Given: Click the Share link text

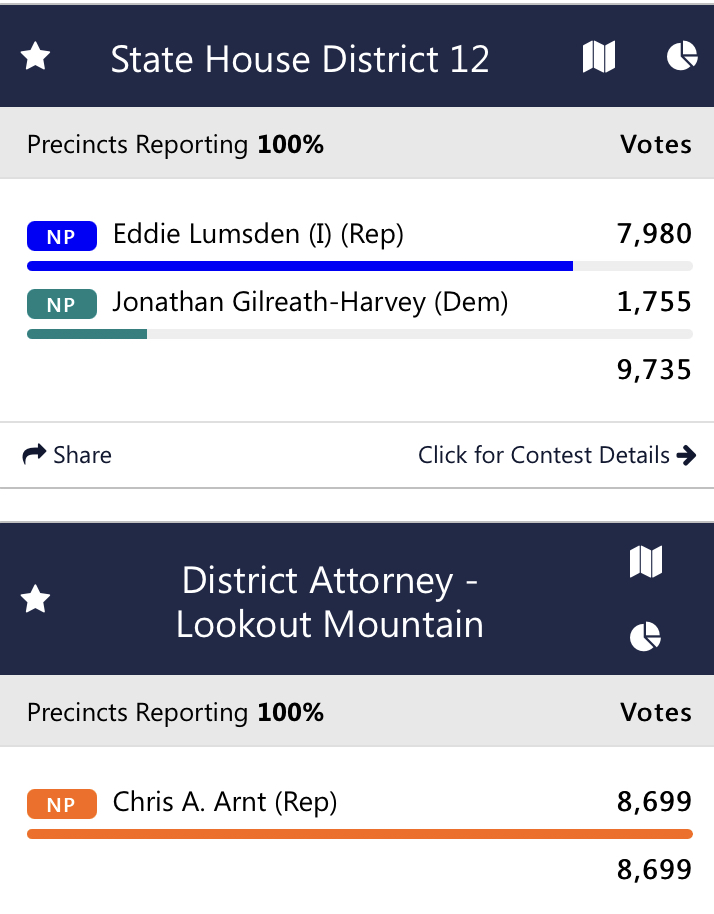Looking at the screenshot, I should pos(82,455).
